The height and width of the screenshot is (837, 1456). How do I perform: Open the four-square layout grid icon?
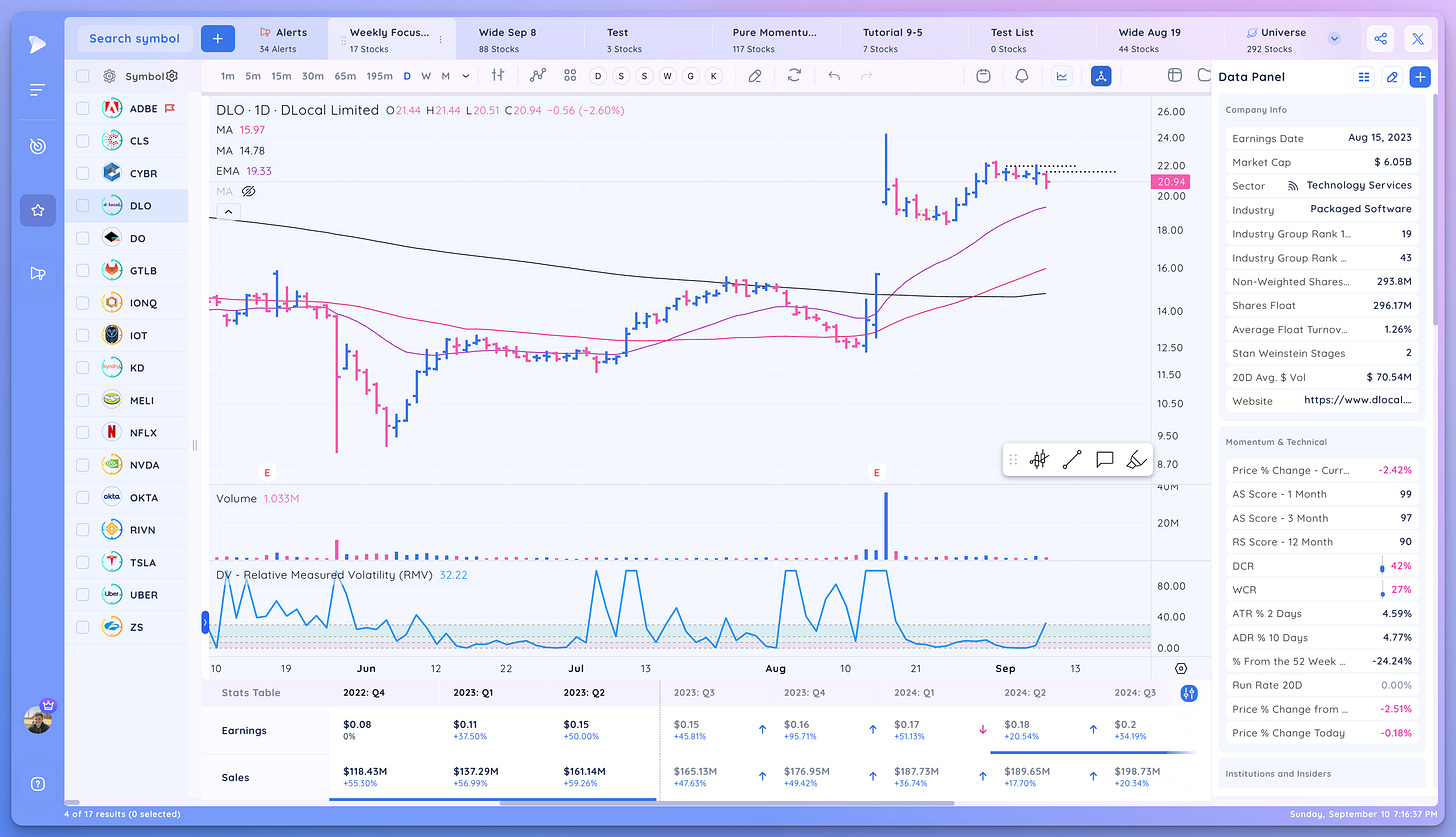pyautogui.click(x=570, y=75)
